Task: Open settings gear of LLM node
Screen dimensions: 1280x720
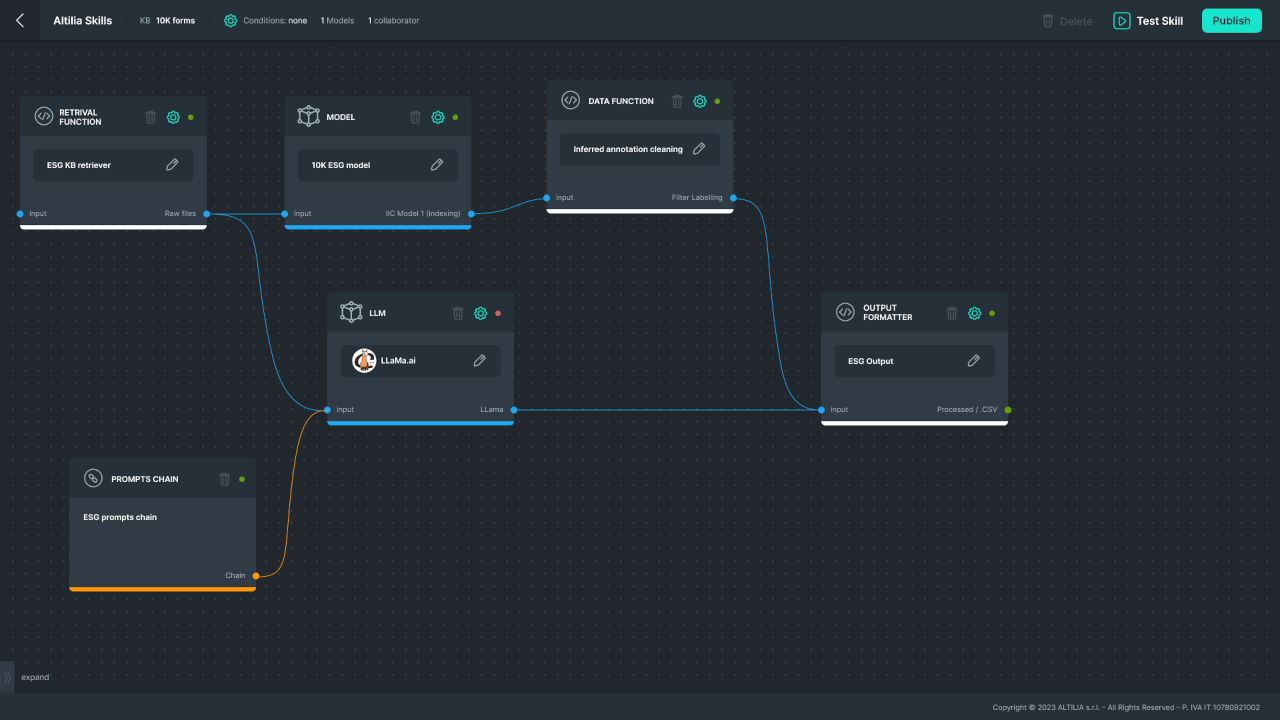Action: click(x=481, y=313)
